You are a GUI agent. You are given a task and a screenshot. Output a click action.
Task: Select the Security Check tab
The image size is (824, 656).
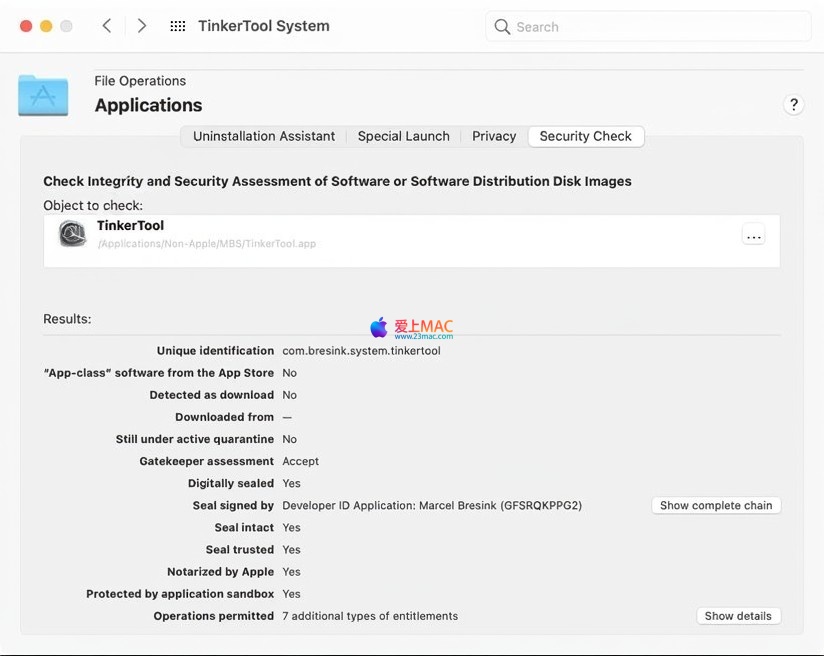tap(585, 136)
